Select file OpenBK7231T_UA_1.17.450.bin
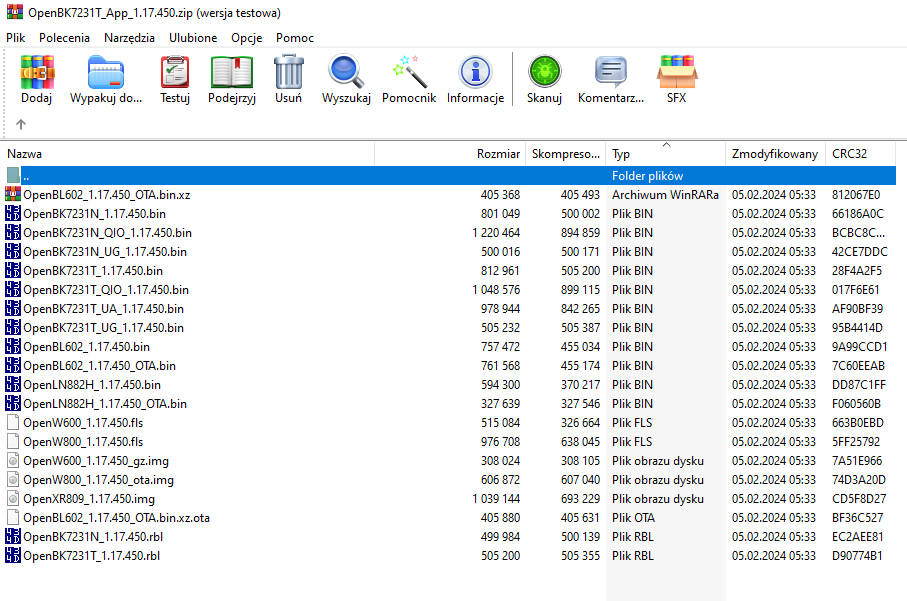 click(104, 309)
